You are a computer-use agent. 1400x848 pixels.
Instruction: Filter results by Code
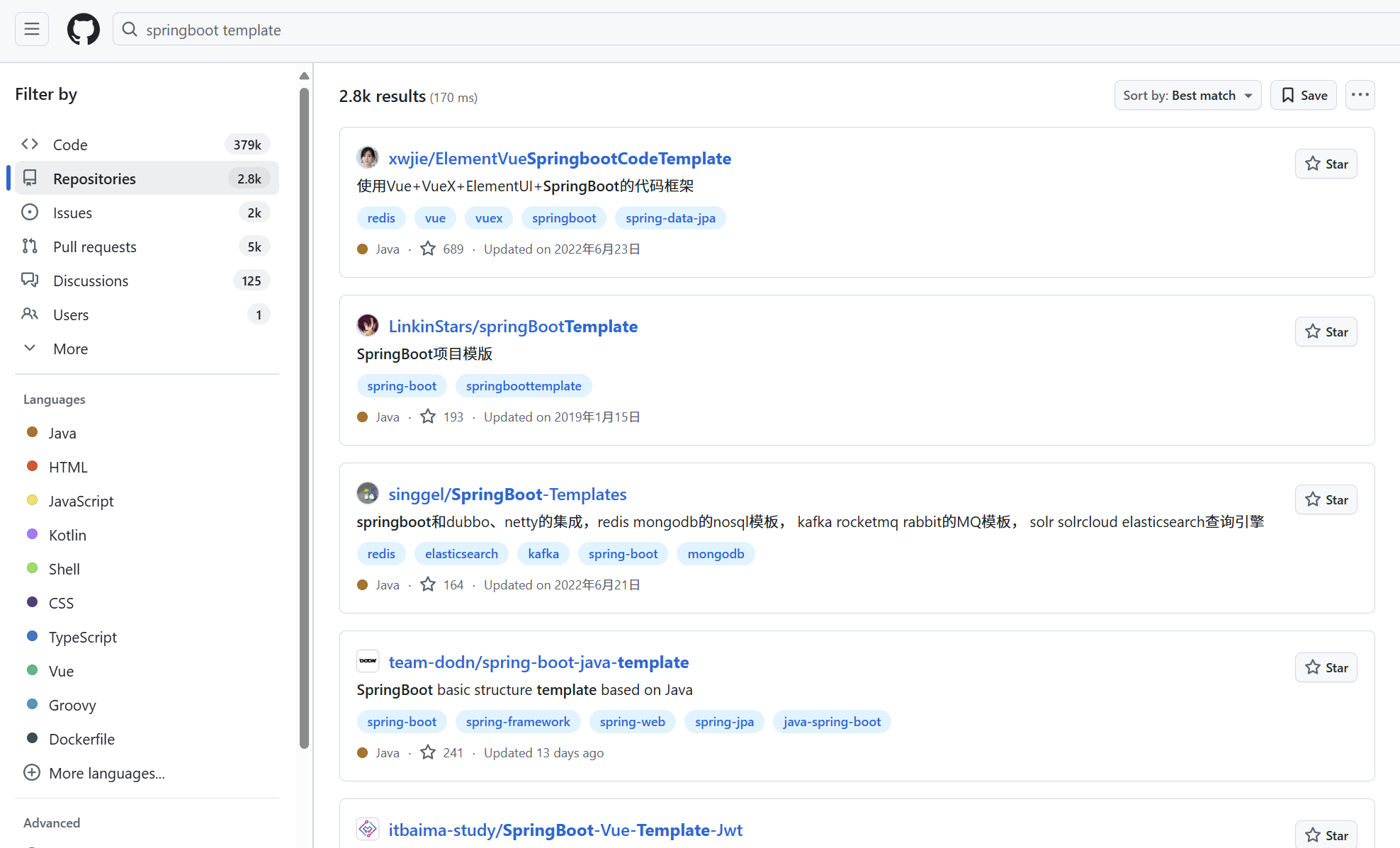[146, 145]
